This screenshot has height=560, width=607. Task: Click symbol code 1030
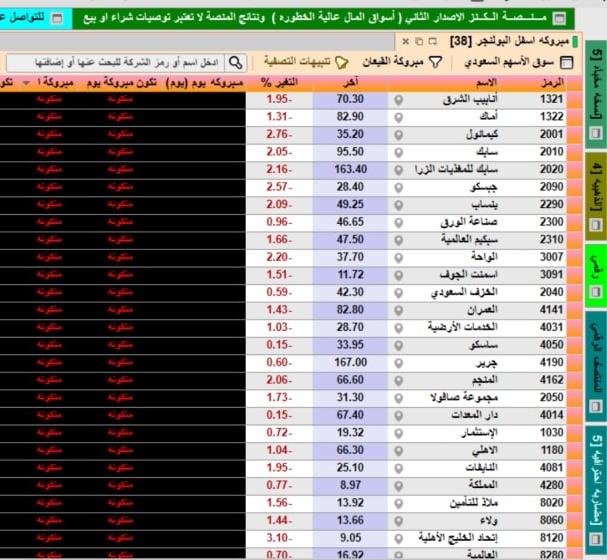tap(552, 433)
